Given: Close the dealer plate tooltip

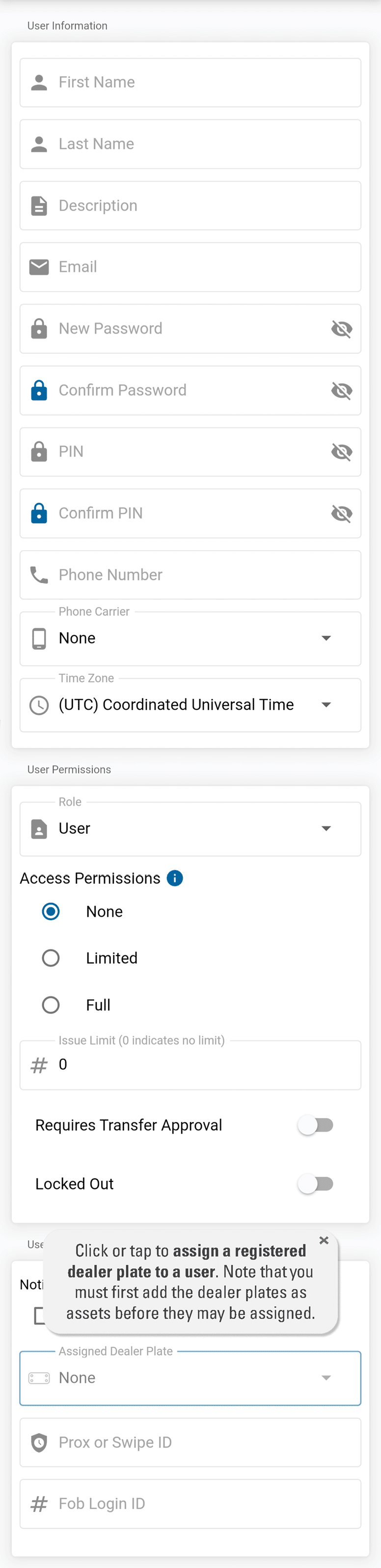Looking at the screenshot, I should click(324, 1240).
